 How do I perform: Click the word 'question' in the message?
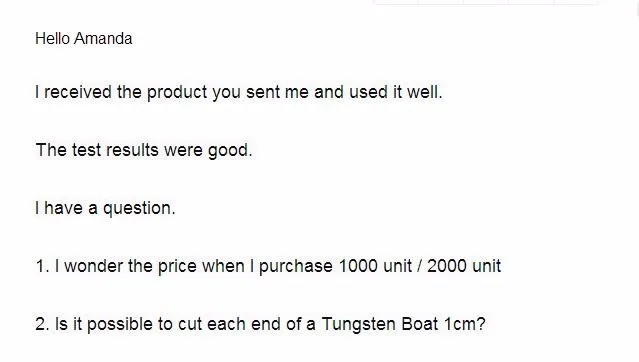point(137,209)
